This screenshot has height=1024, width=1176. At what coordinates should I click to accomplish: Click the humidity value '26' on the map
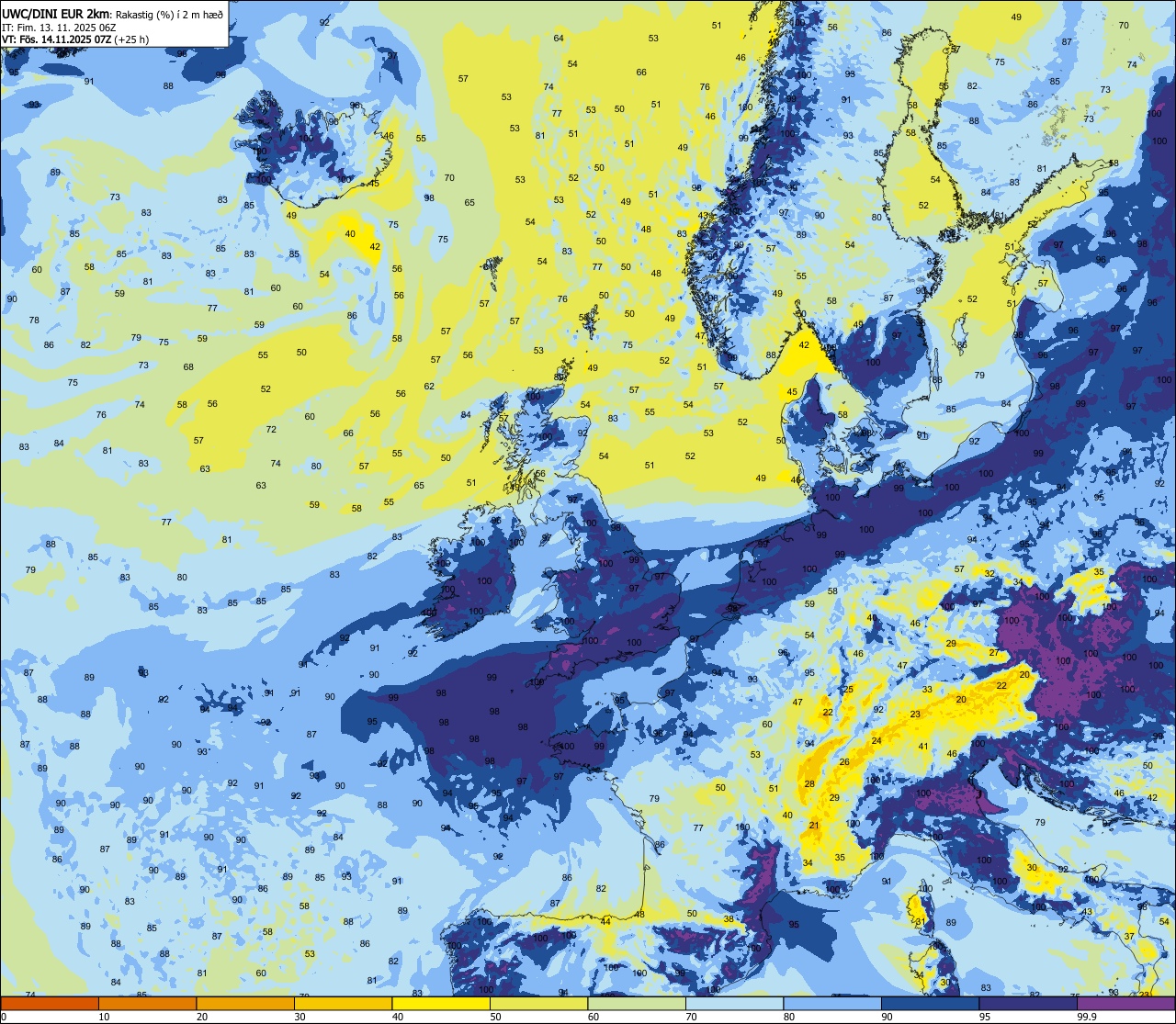click(844, 762)
